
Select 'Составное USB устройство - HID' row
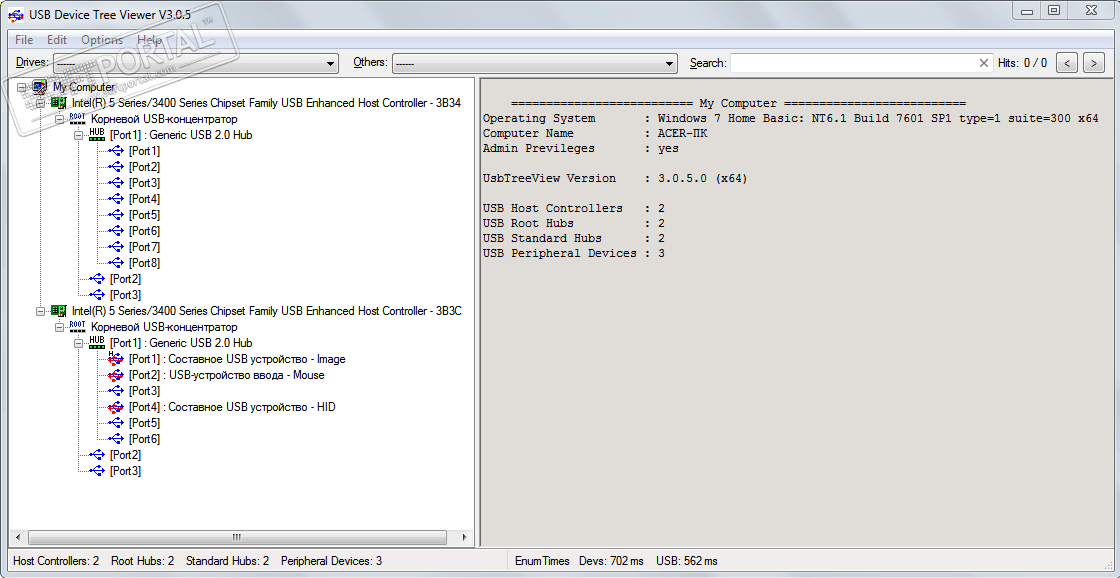coord(232,407)
